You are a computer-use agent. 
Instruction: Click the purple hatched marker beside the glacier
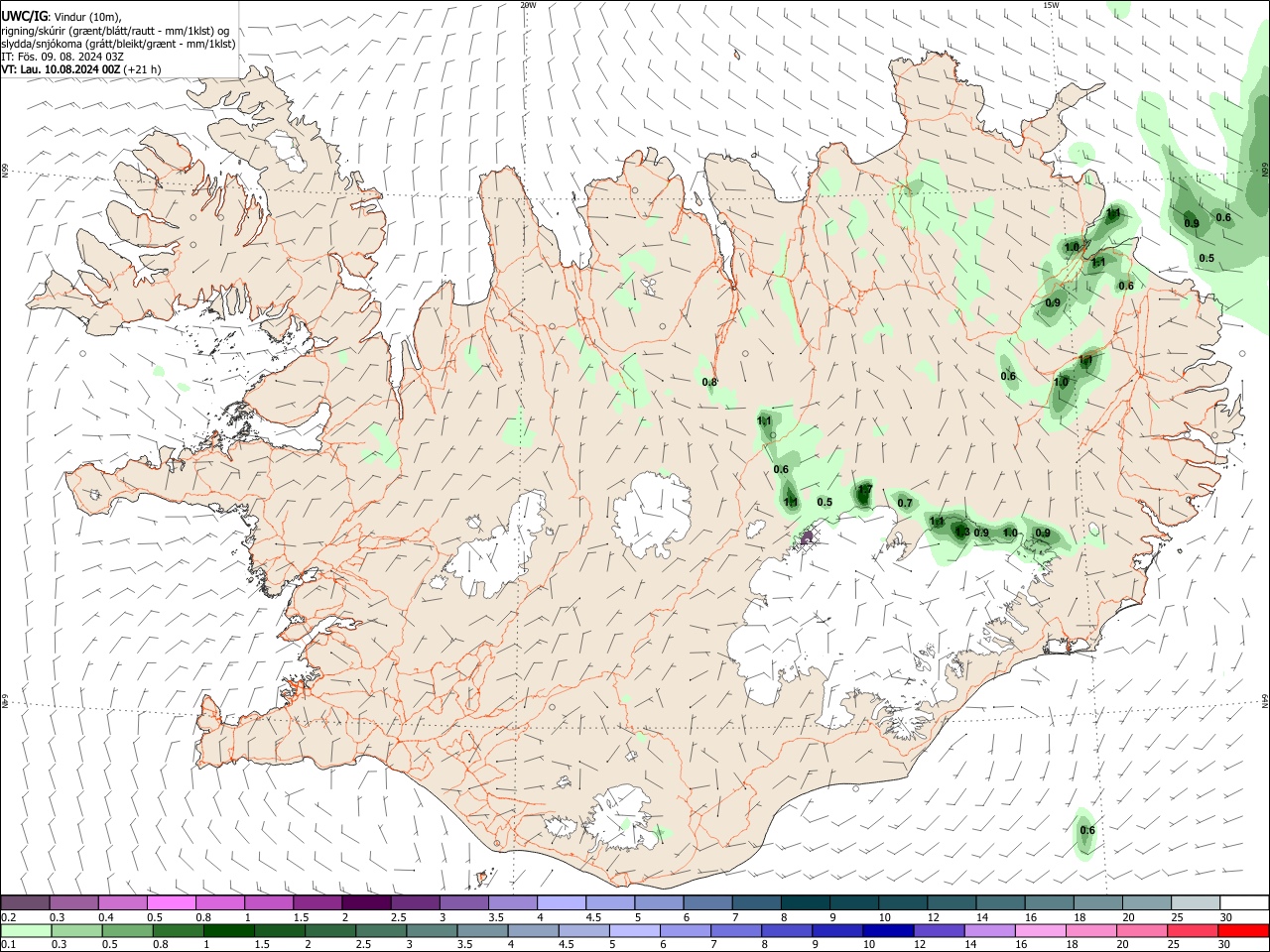[808, 536]
